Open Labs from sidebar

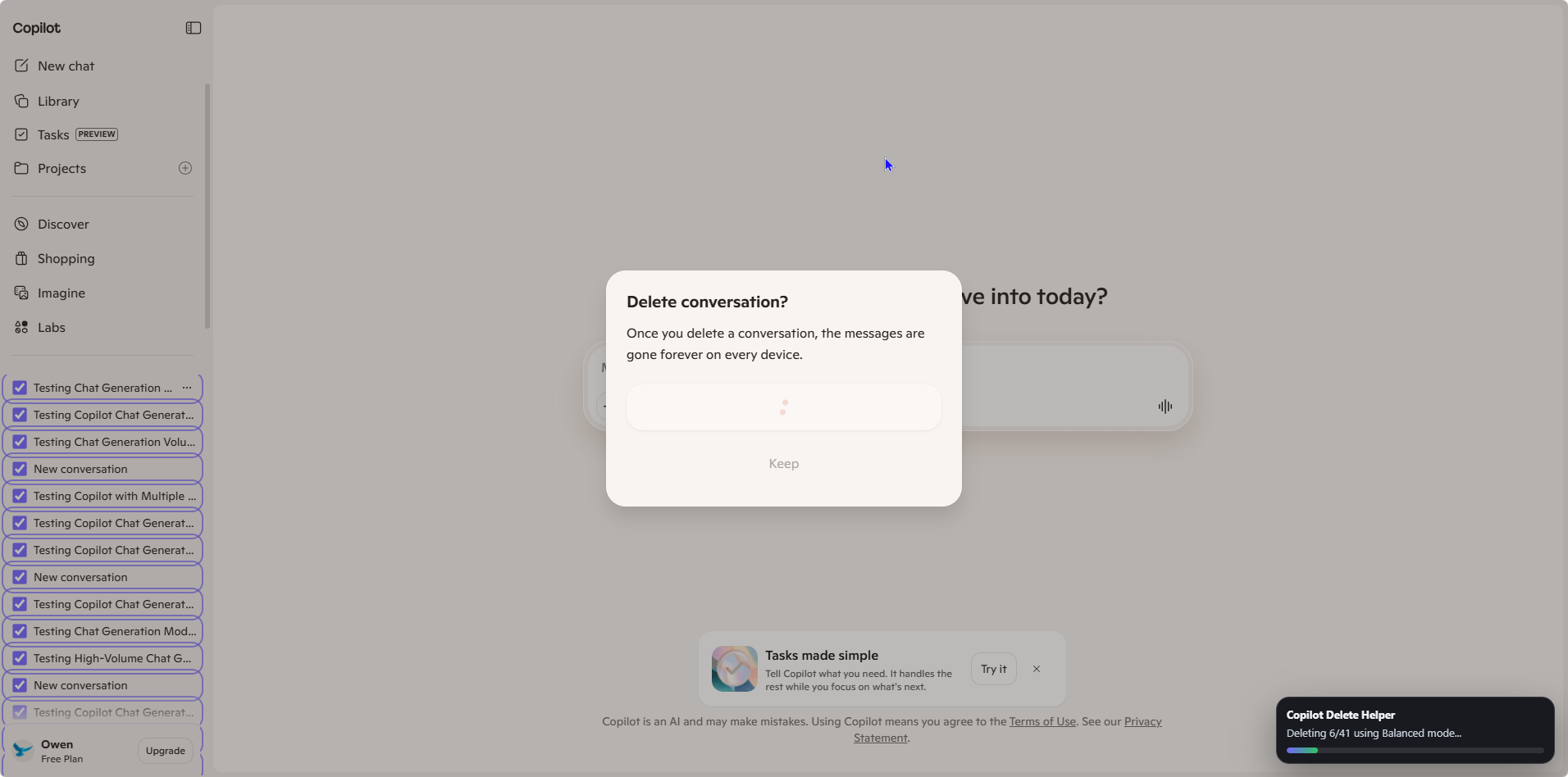39,327
